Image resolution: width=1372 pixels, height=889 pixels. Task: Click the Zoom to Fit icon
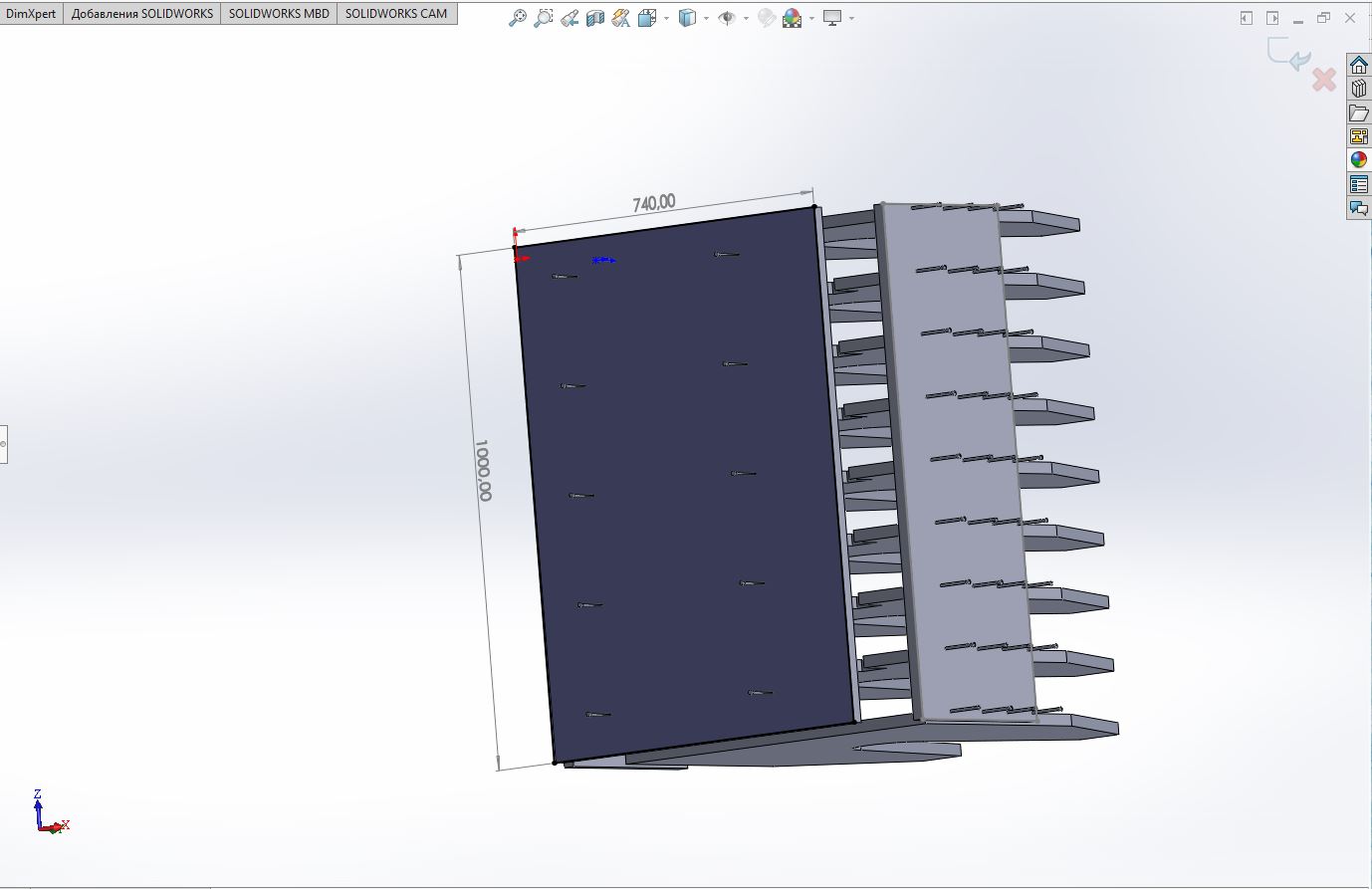(517, 18)
